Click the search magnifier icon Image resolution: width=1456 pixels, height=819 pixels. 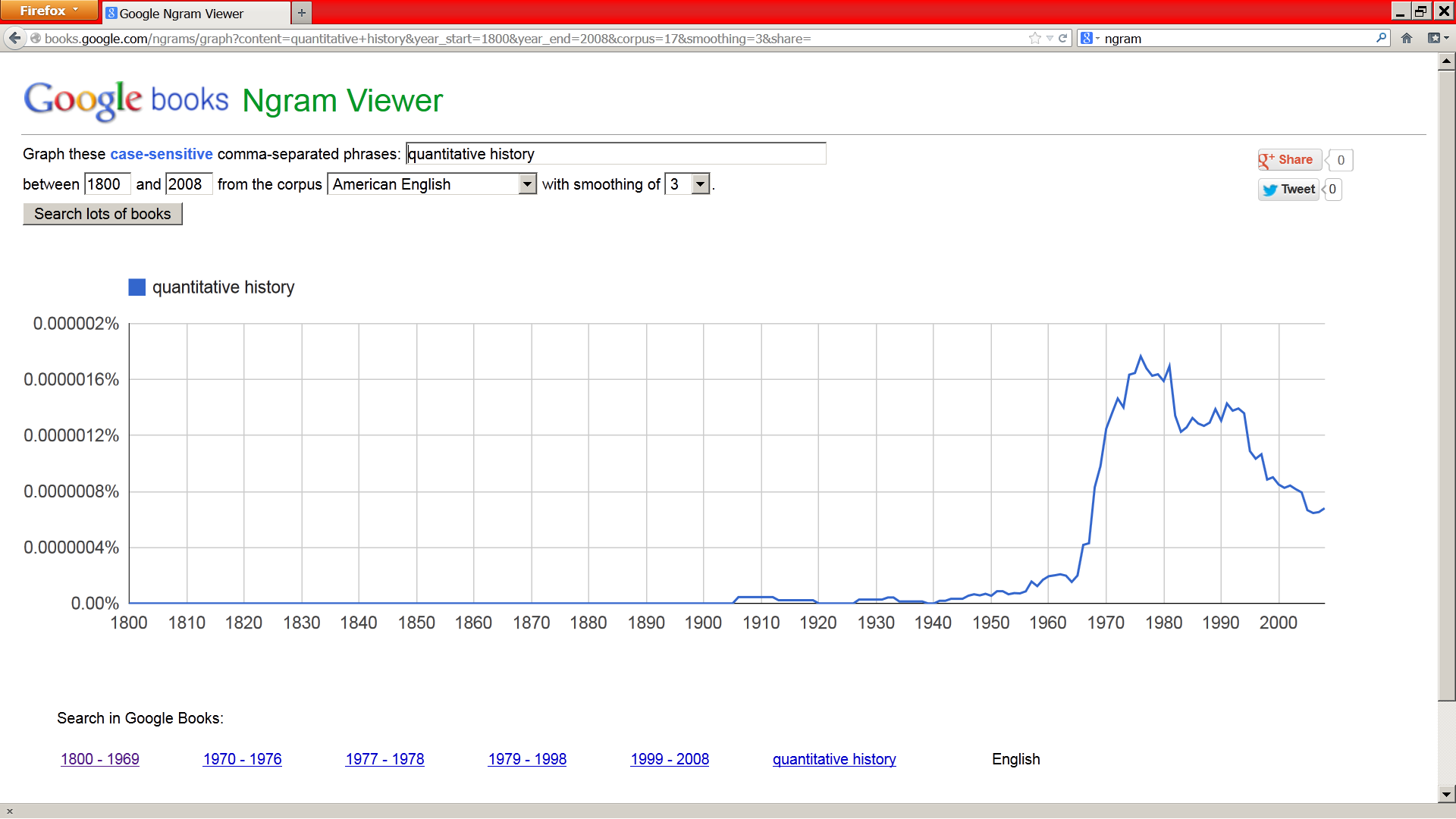tap(1381, 38)
